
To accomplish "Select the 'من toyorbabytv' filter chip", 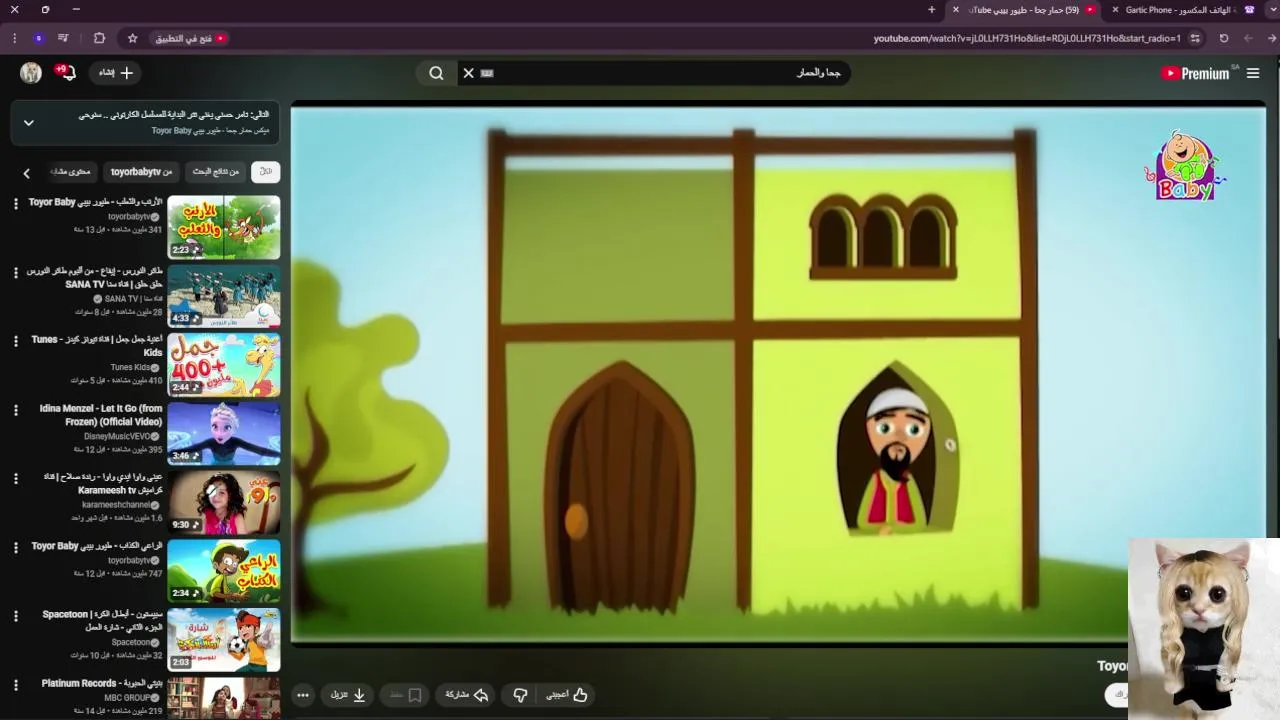I will click(x=141, y=172).
